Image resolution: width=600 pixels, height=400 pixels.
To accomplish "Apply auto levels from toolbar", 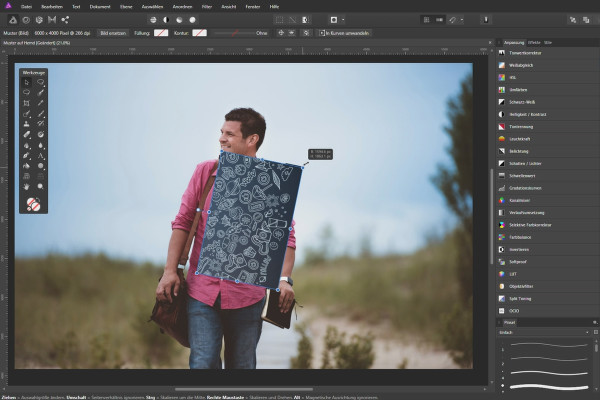I will (x=153, y=20).
